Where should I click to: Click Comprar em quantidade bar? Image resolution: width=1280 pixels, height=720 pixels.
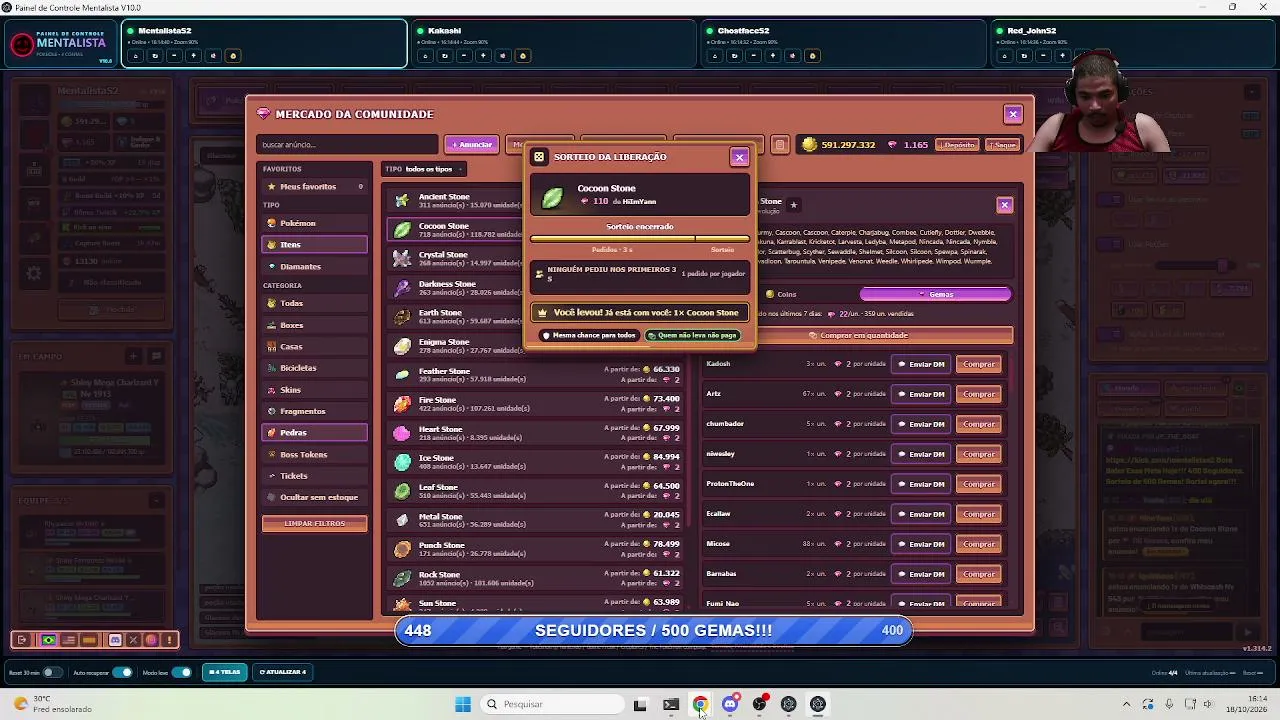858,335
